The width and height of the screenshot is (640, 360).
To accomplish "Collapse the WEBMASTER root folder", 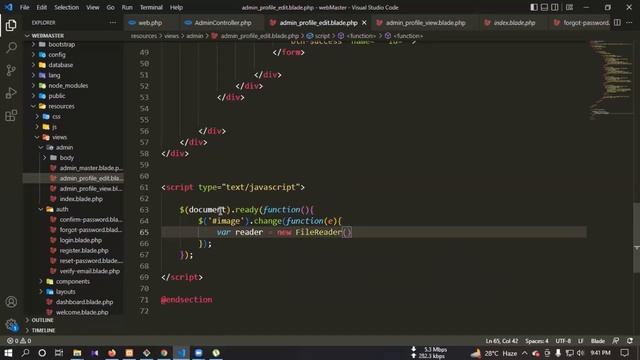I will coord(48,36).
